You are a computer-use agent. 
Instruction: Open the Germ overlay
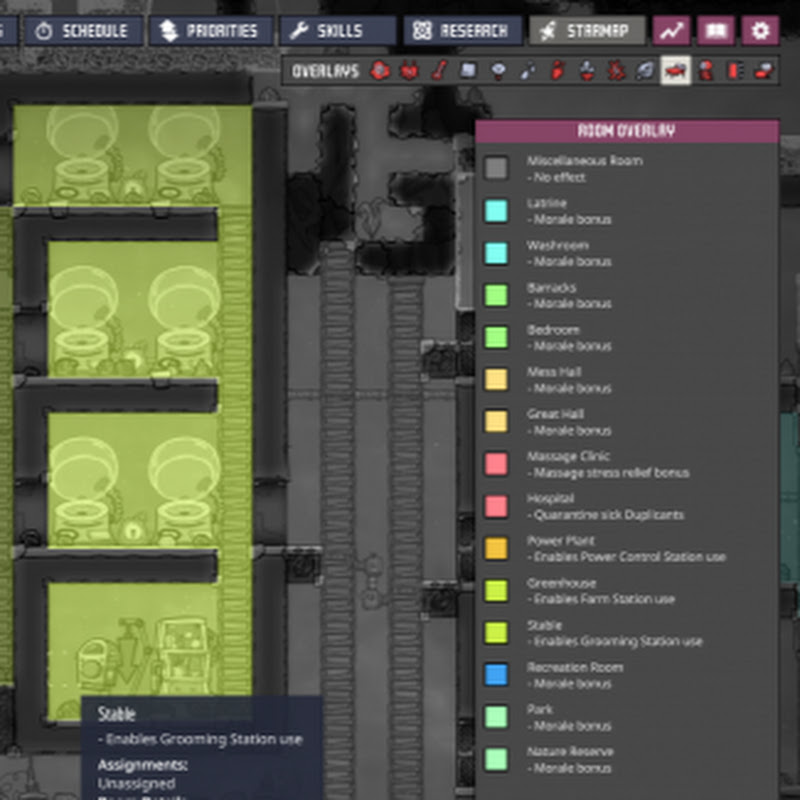(x=616, y=71)
